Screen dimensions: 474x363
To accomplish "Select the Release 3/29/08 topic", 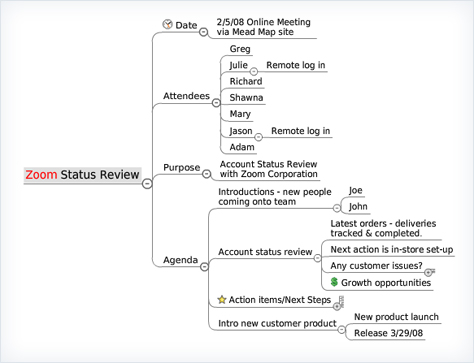I will coord(388,333).
